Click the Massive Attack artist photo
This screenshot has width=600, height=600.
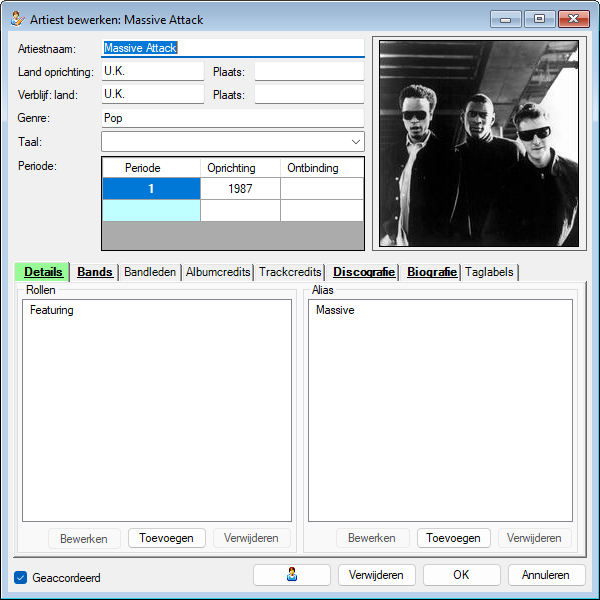pyautogui.click(x=479, y=143)
